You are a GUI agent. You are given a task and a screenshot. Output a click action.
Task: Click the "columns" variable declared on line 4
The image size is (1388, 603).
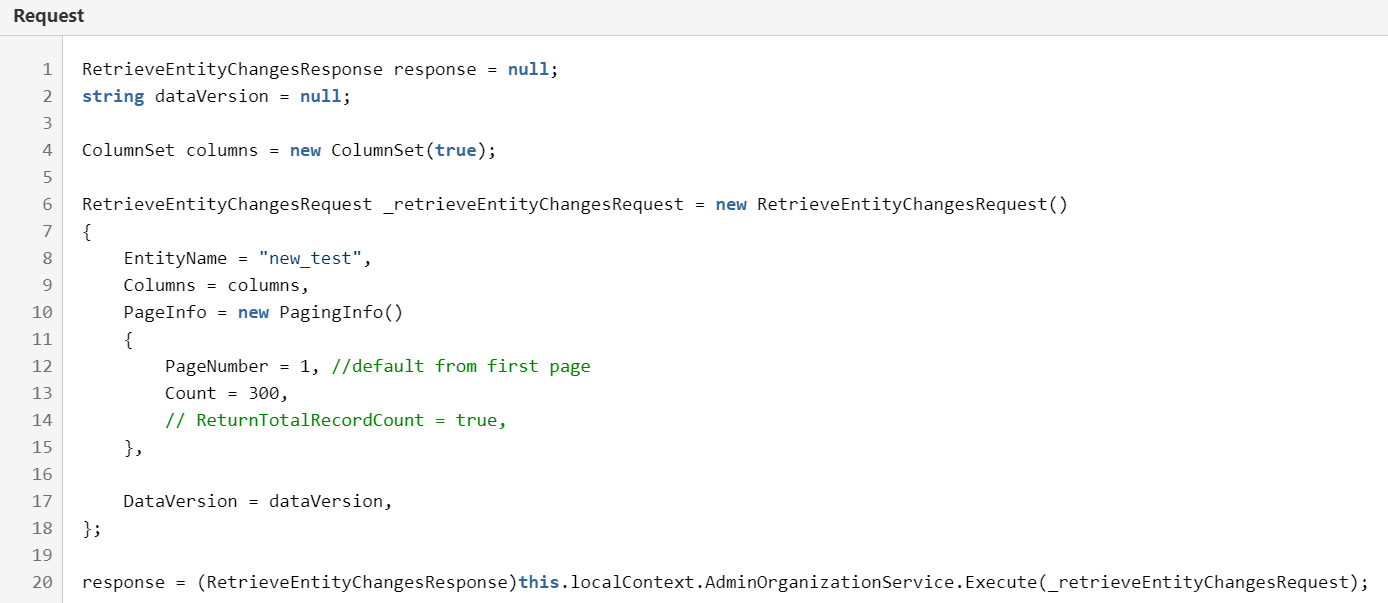pos(222,151)
